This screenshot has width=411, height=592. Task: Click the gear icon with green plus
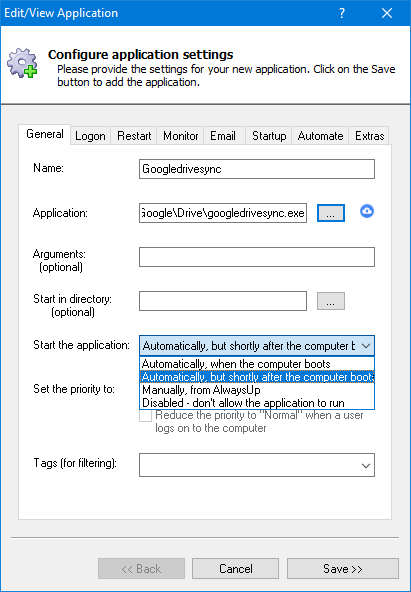tap(22, 63)
